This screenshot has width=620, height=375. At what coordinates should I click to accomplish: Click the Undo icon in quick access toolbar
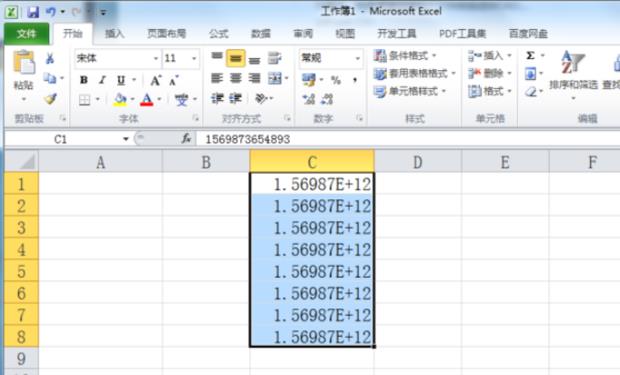point(51,12)
